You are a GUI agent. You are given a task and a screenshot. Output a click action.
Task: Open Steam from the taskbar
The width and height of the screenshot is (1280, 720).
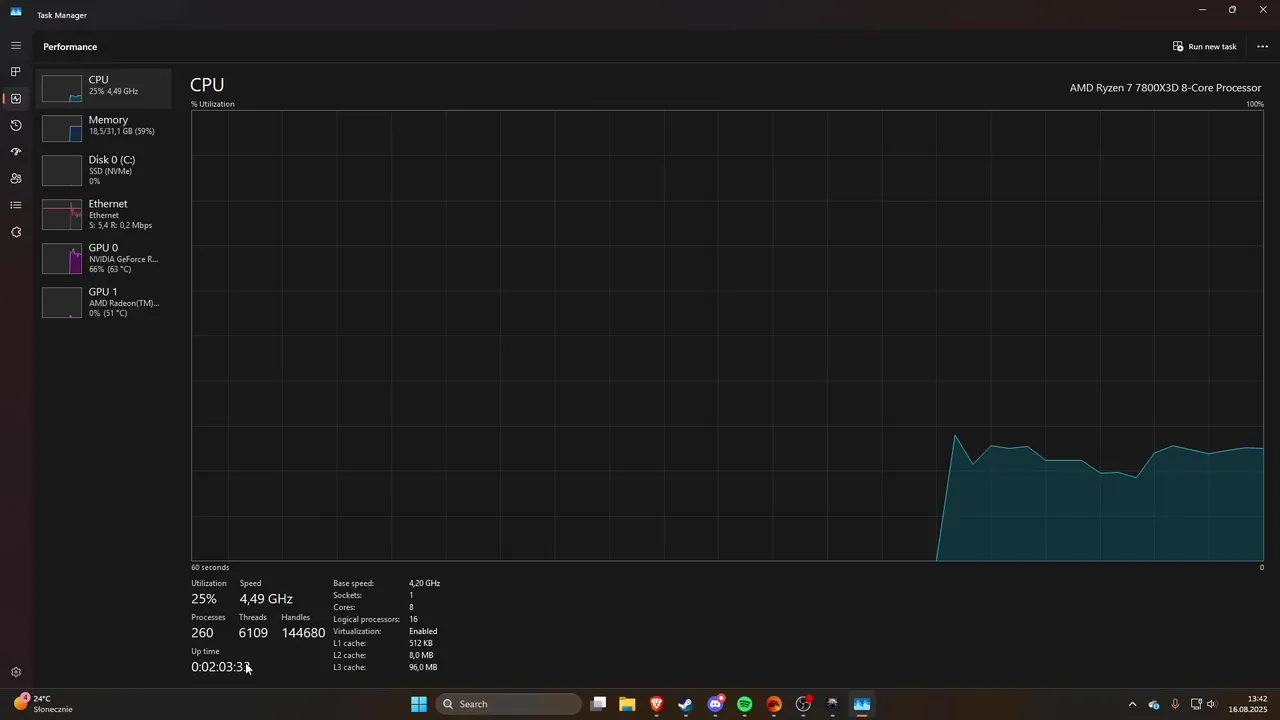(x=686, y=704)
